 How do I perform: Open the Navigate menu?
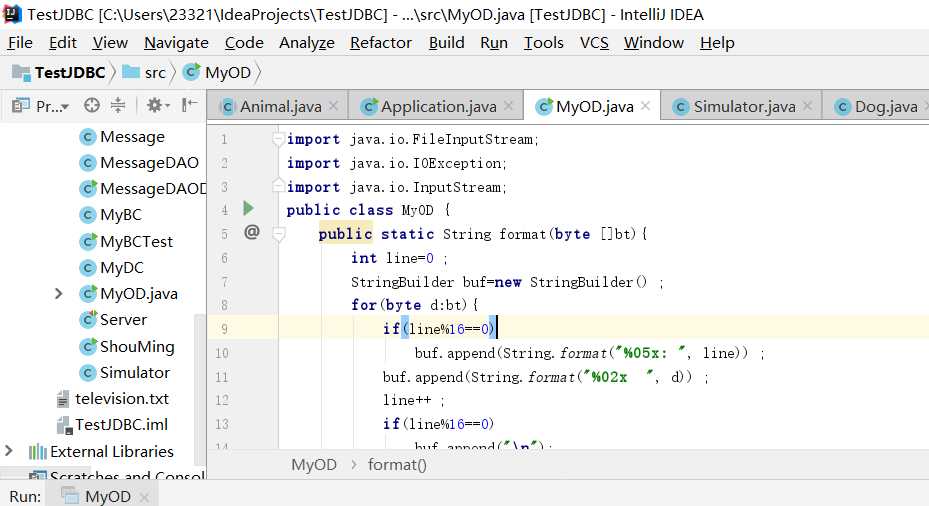[176, 43]
